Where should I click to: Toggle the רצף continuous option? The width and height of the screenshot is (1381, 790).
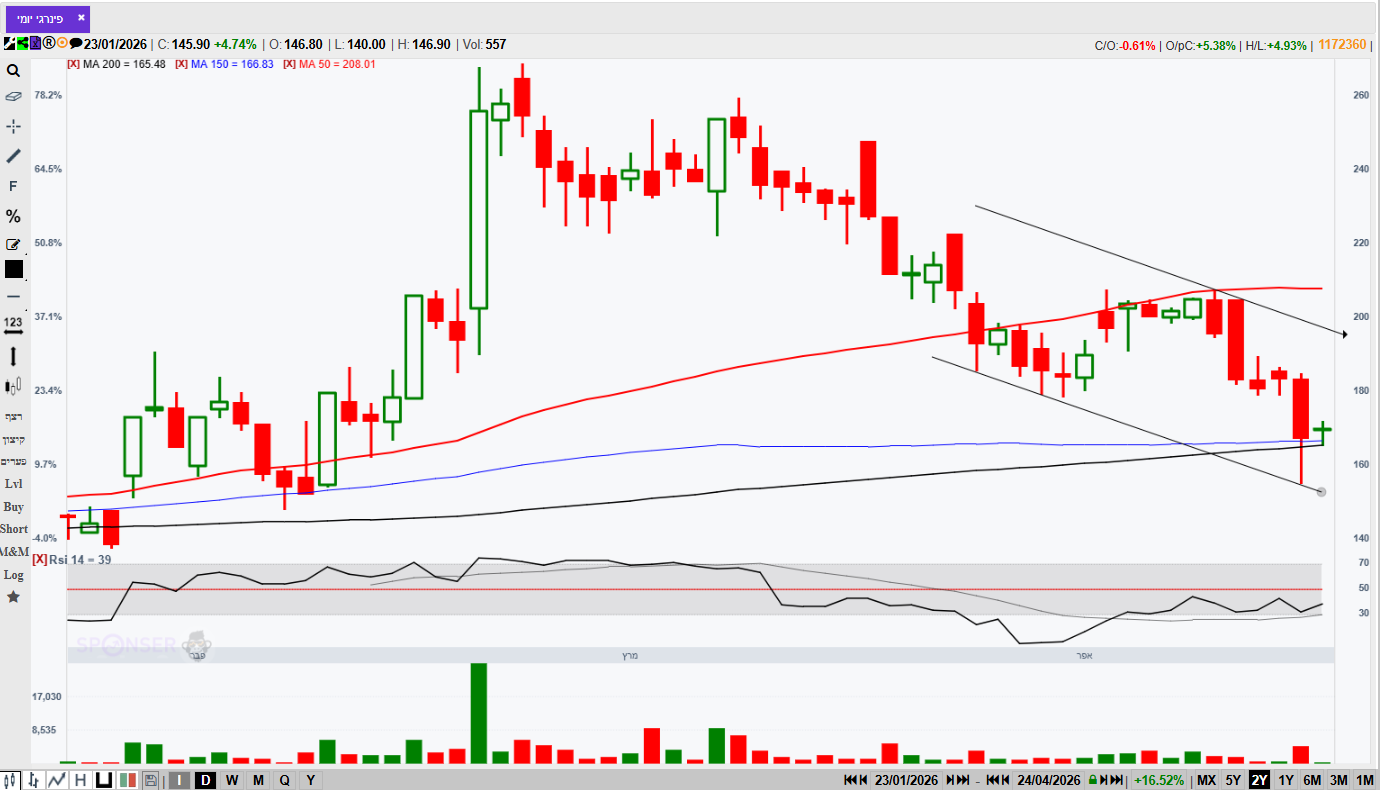[x=13, y=416]
